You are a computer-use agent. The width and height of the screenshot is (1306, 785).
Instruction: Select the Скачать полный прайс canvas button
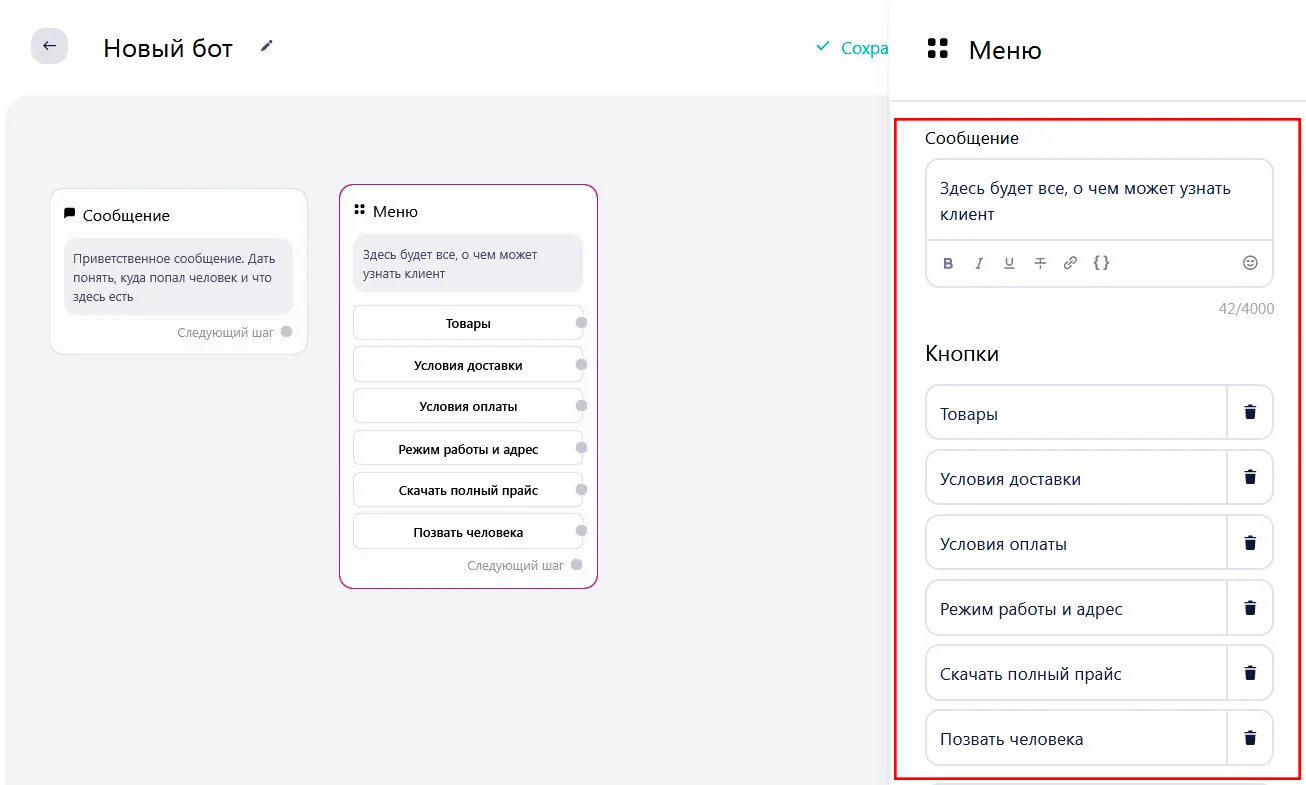467,490
